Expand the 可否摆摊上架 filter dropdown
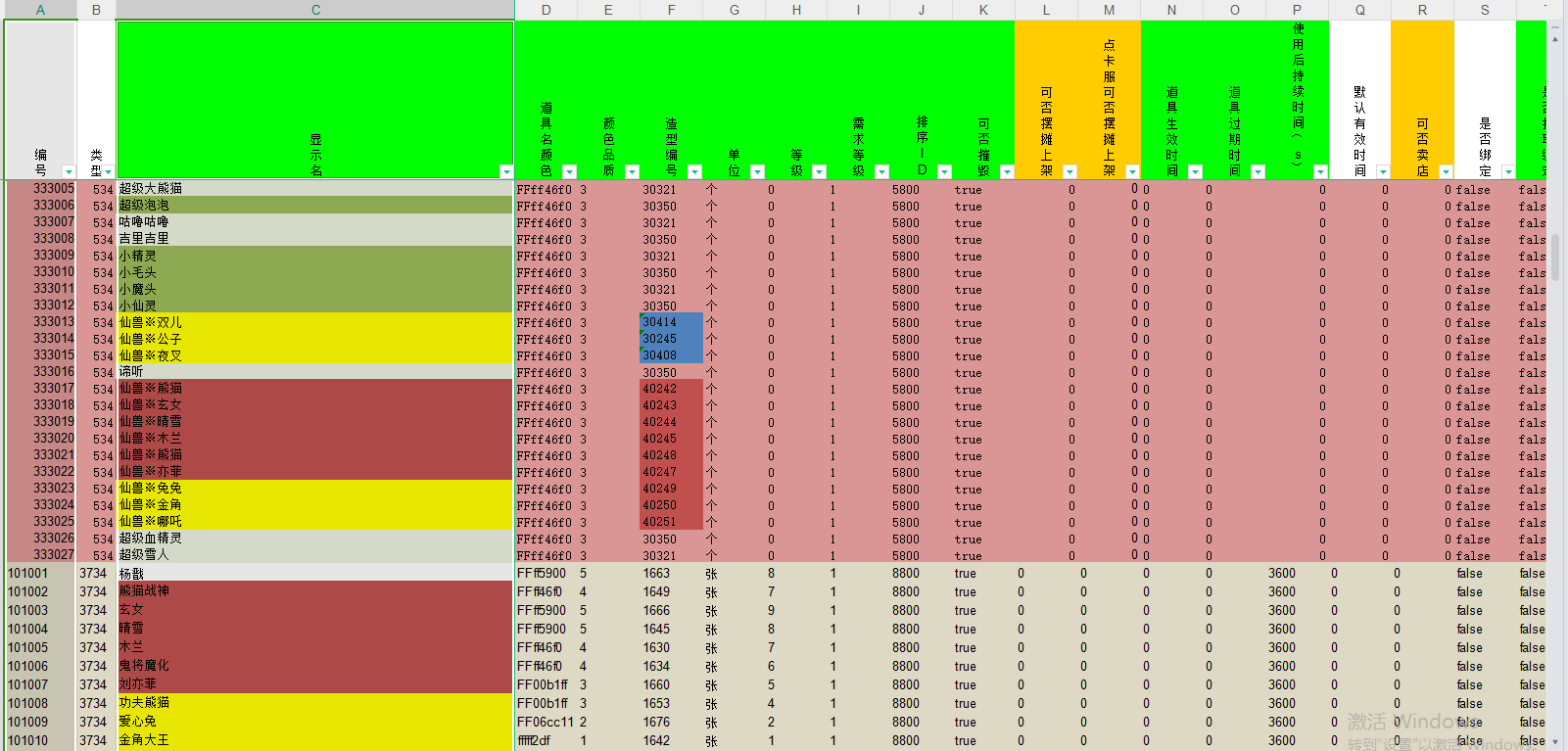 pyautogui.click(x=1069, y=171)
